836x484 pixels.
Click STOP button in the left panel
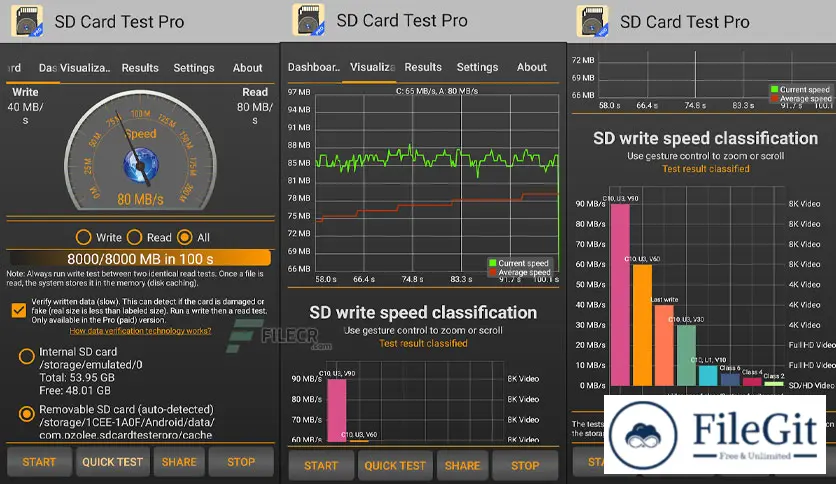(x=241, y=462)
